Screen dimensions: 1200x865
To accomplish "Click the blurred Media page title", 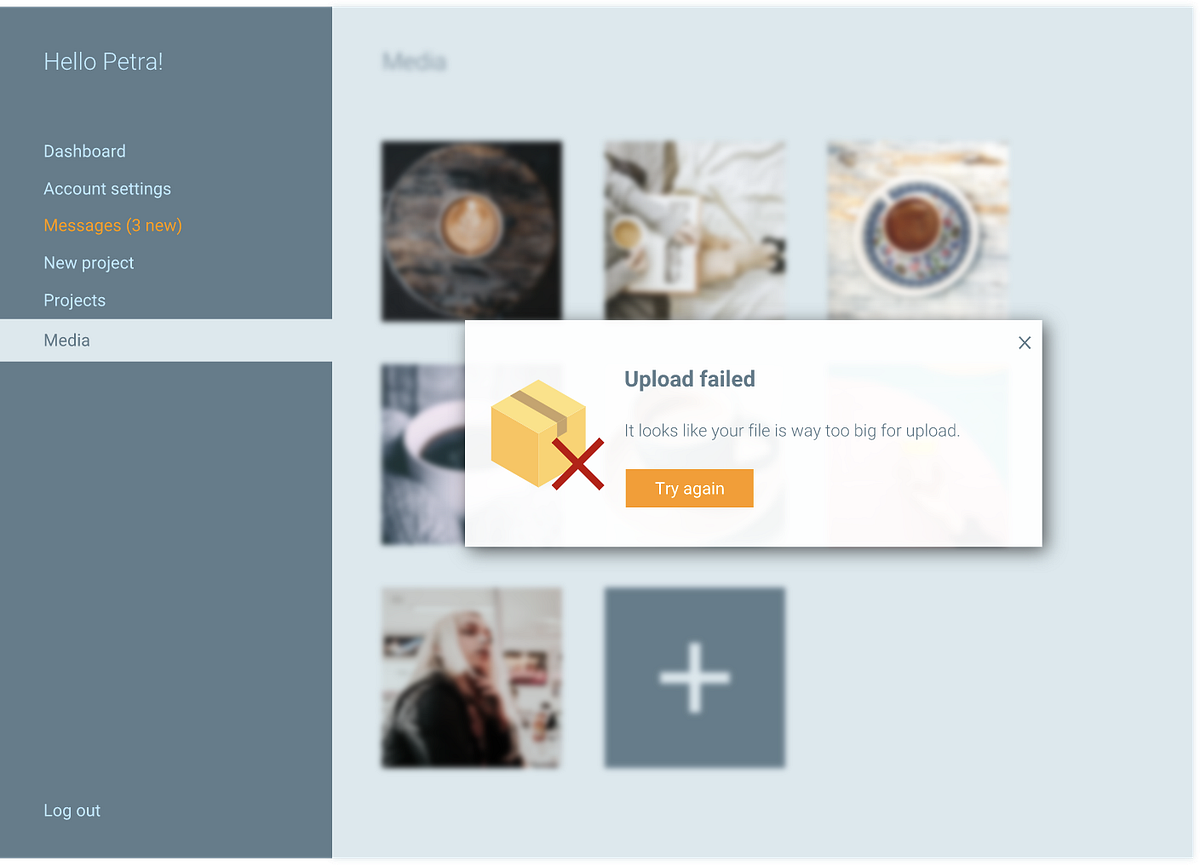I will [414, 62].
